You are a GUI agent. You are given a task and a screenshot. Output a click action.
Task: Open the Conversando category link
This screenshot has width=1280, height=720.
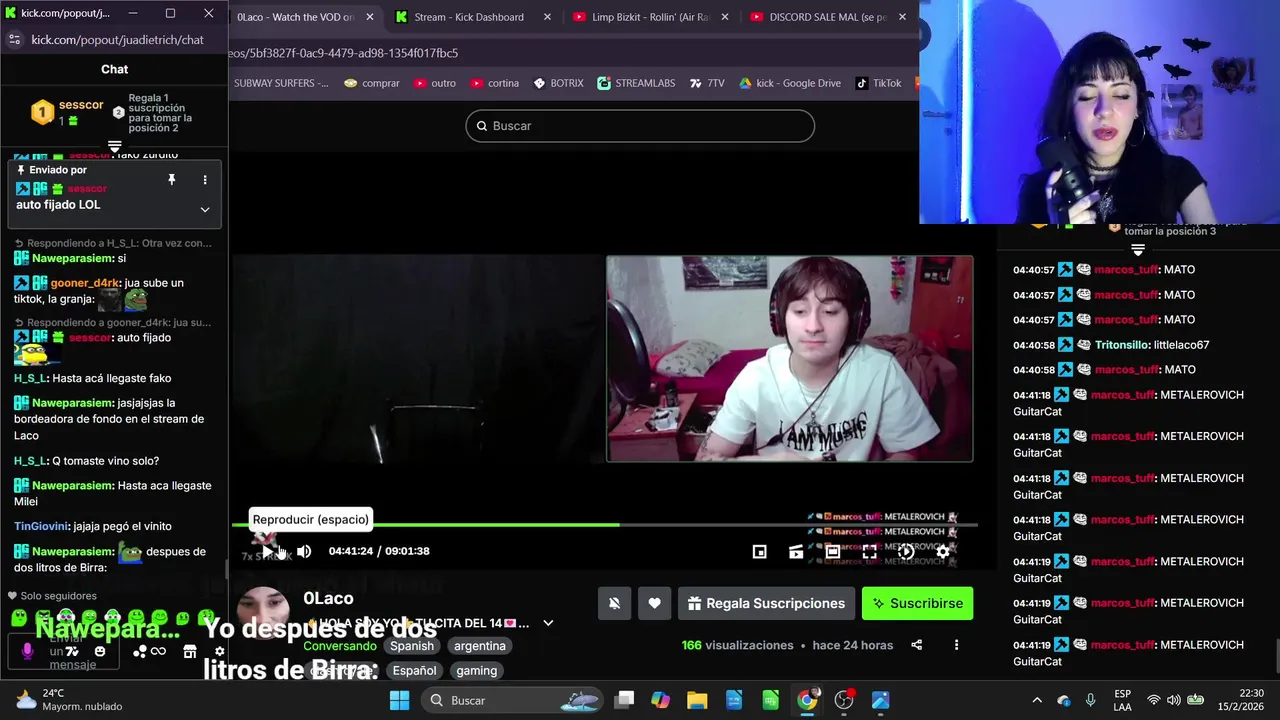(x=340, y=646)
